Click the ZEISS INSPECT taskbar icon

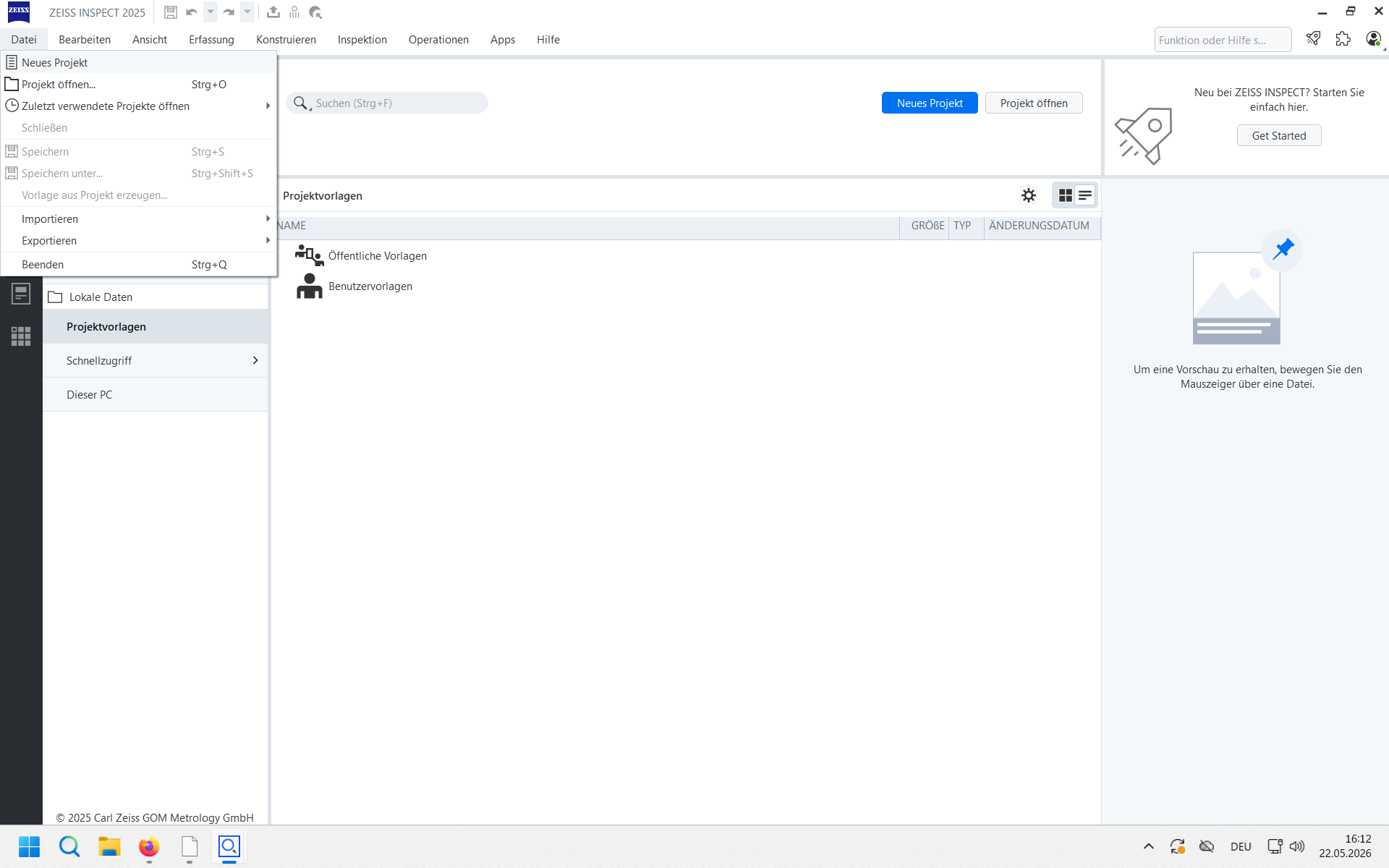pyautogui.click(x=229, y=846)
